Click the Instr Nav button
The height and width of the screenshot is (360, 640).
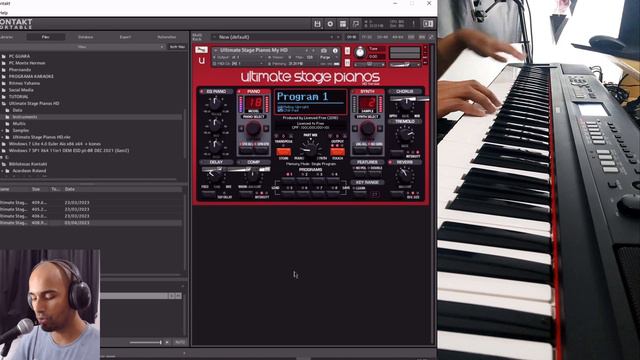click(177, 47)
